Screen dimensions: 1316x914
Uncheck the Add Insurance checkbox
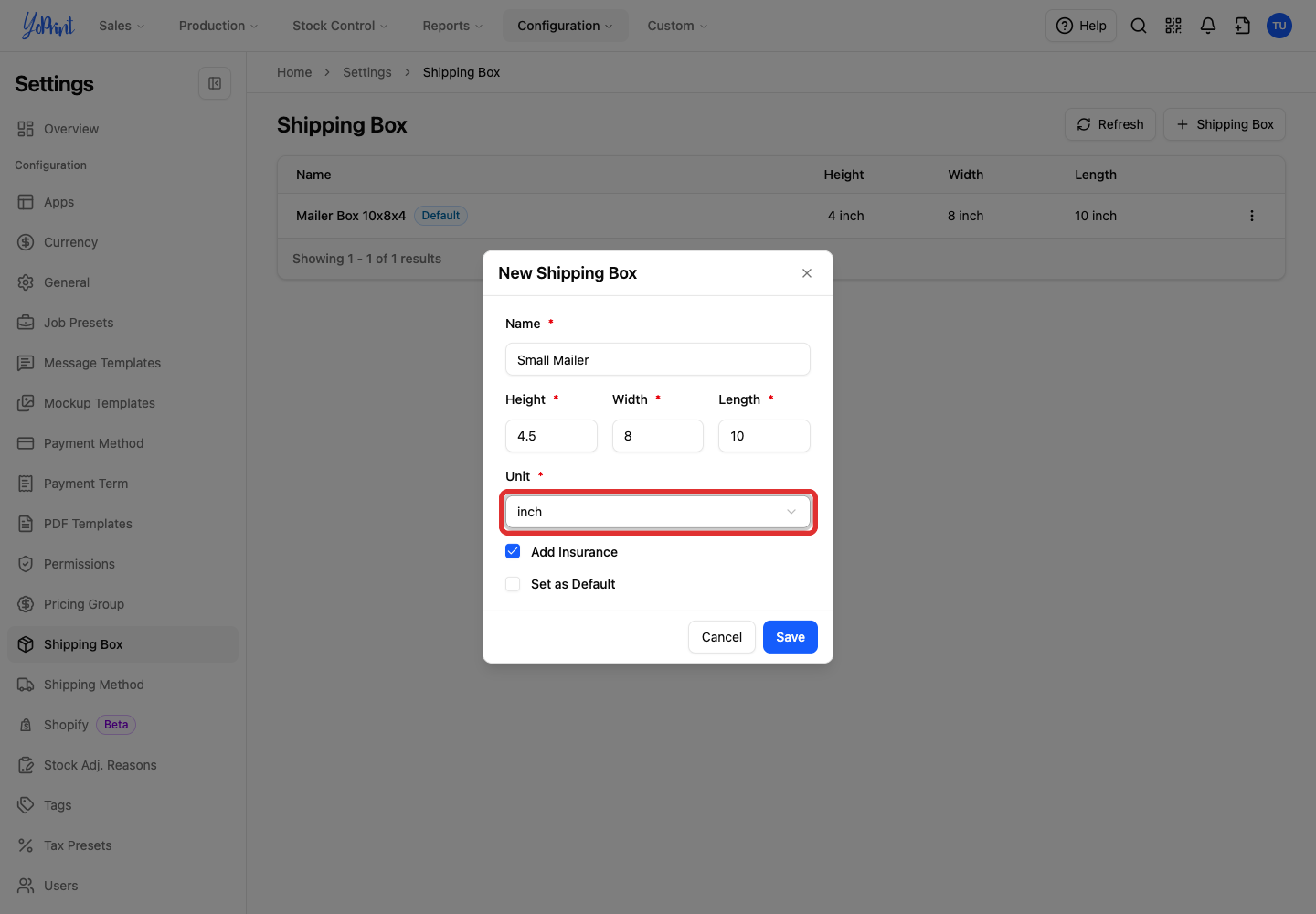(513, 552)
